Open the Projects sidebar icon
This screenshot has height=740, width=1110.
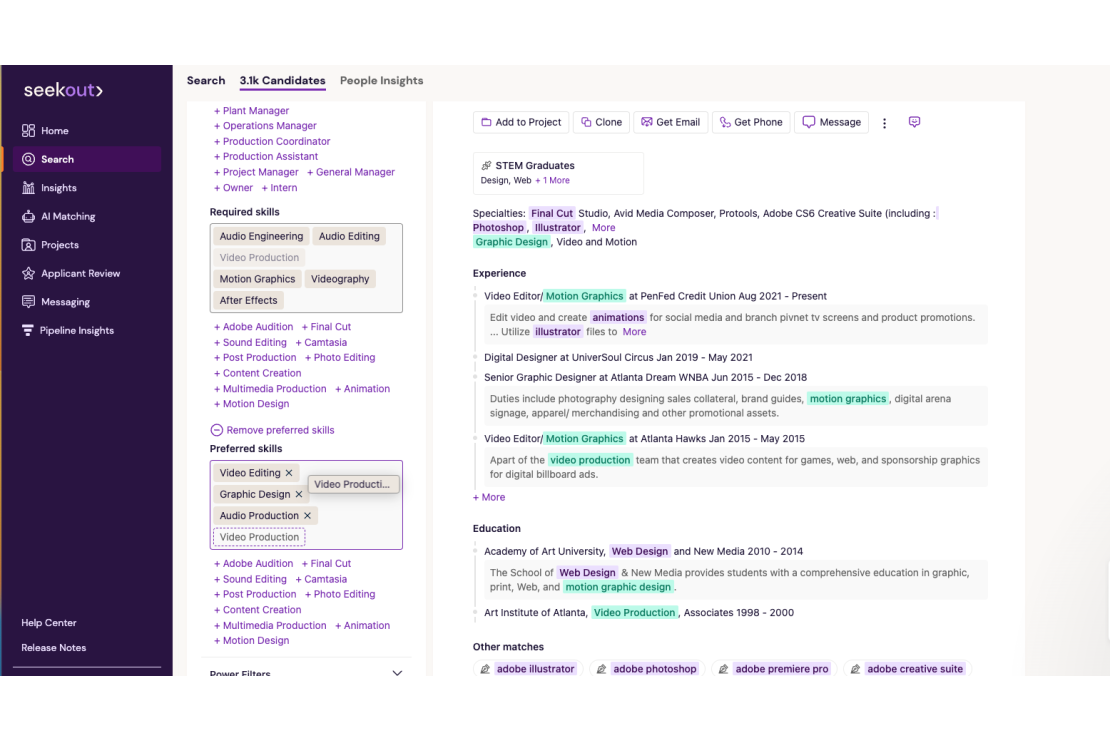coord(56,244)
